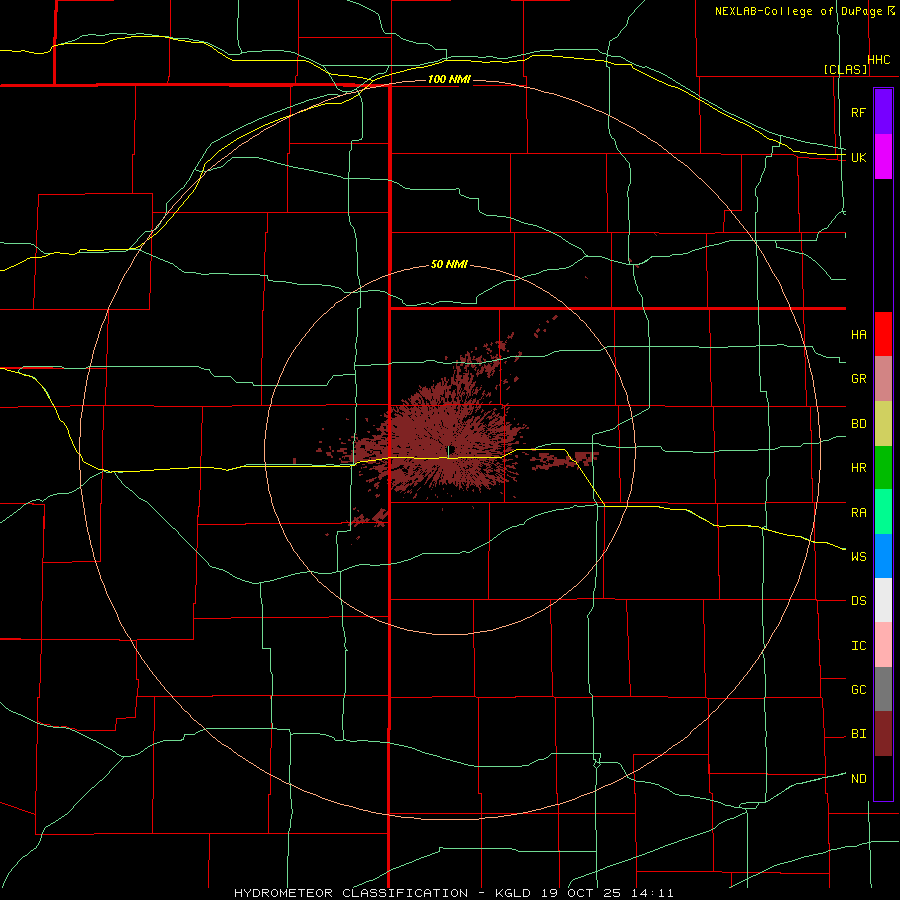Click the RF purple legend swatch
Viewport: 900px width, 900px height.
pos(883,112)
